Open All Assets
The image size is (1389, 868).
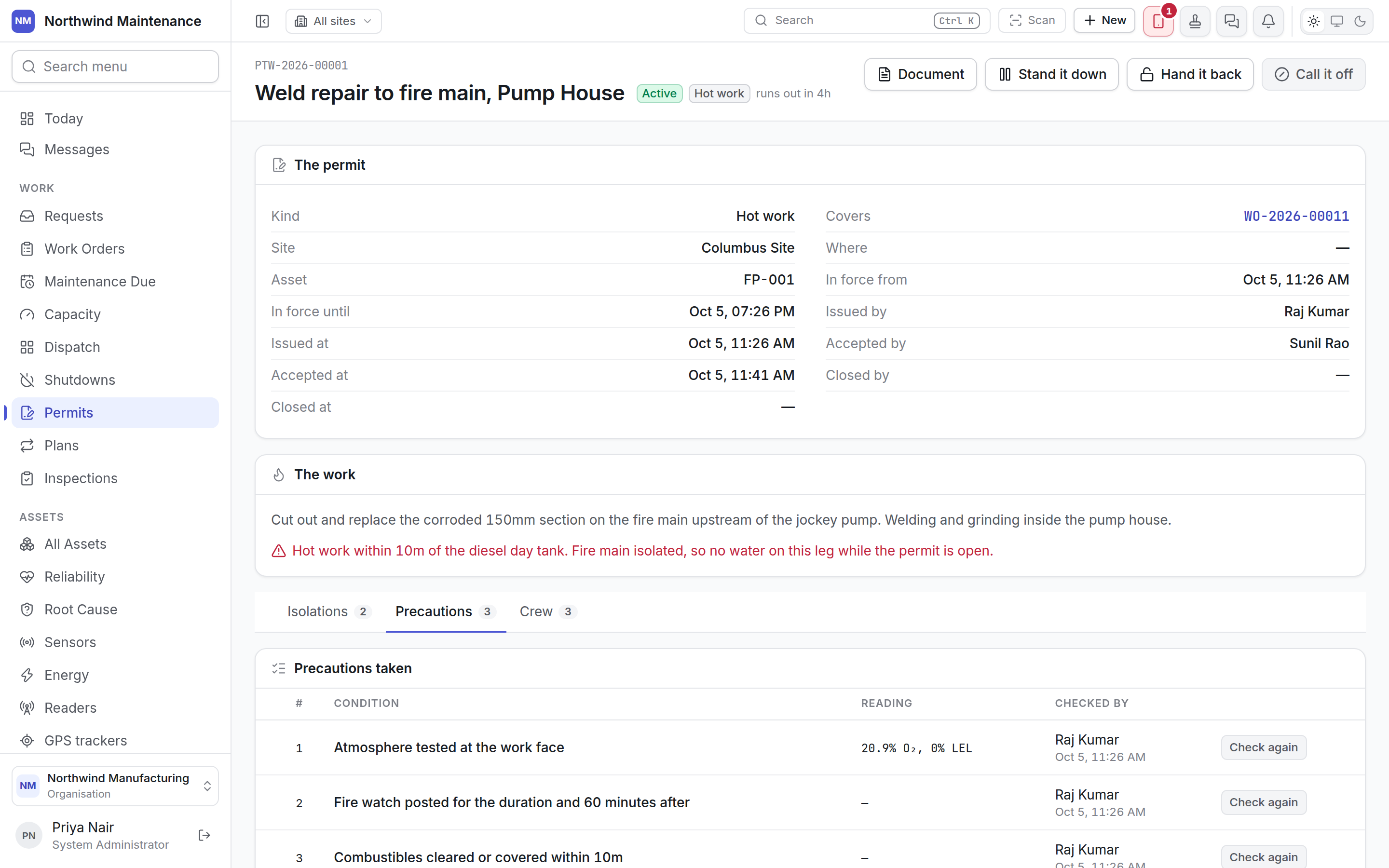coord(115,544)
